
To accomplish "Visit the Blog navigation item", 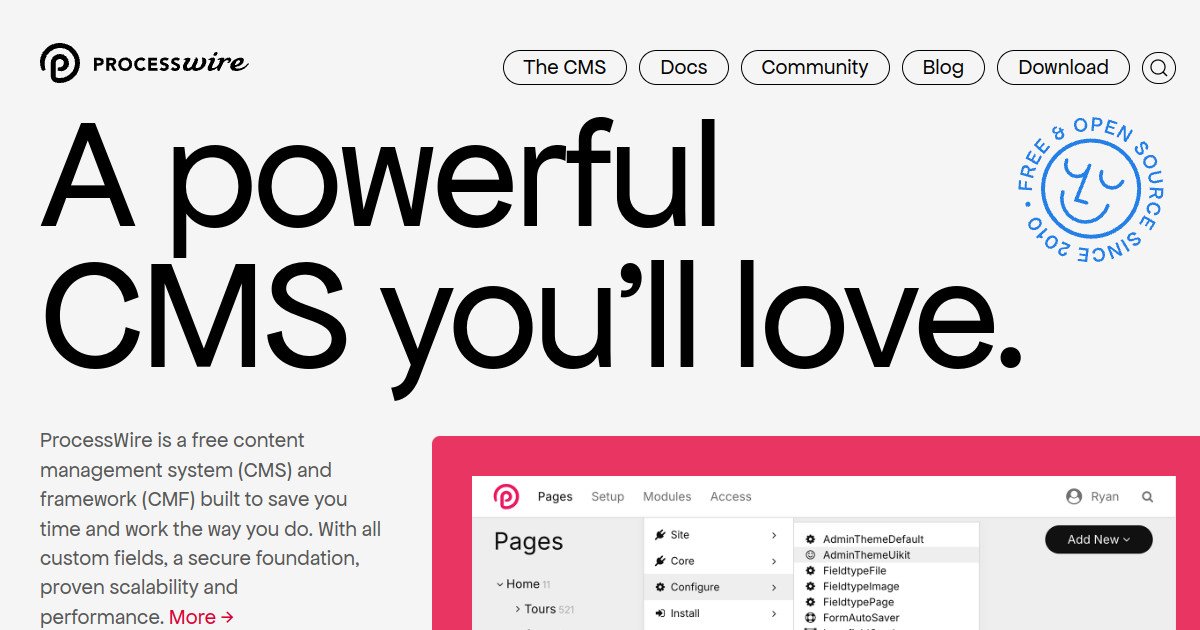I will coord(943,68).
